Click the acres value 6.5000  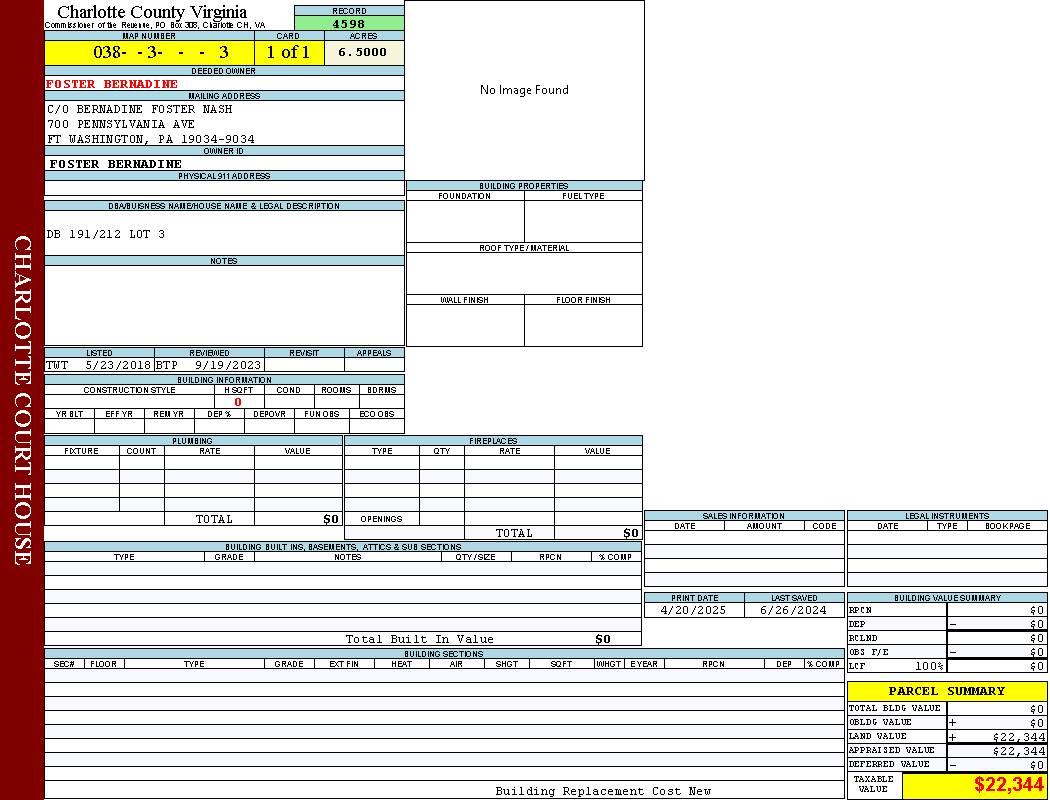(363, 53)
